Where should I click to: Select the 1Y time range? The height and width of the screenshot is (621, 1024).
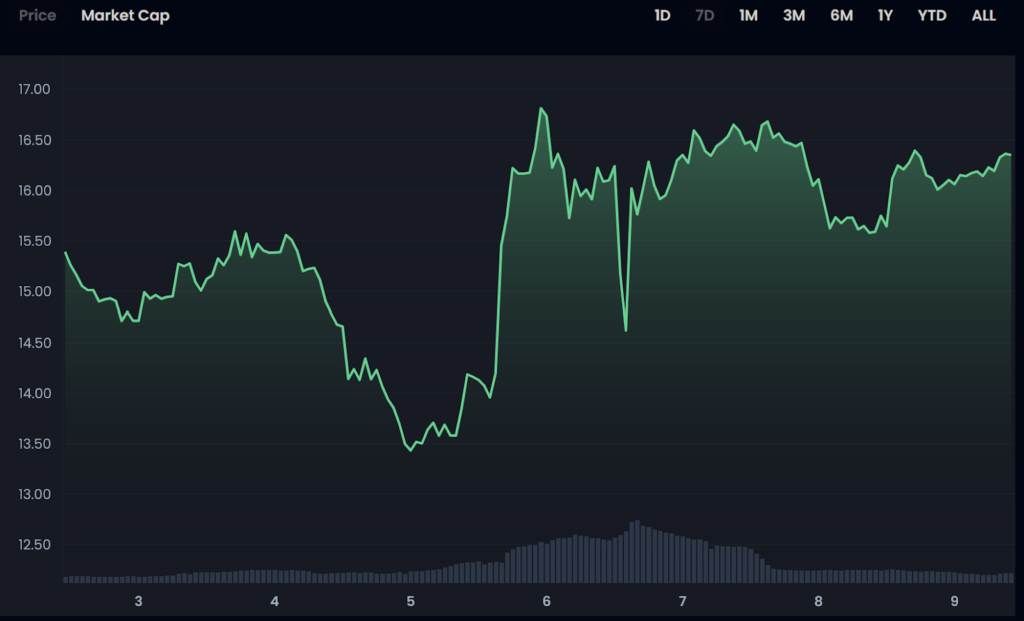coord(885,16)
